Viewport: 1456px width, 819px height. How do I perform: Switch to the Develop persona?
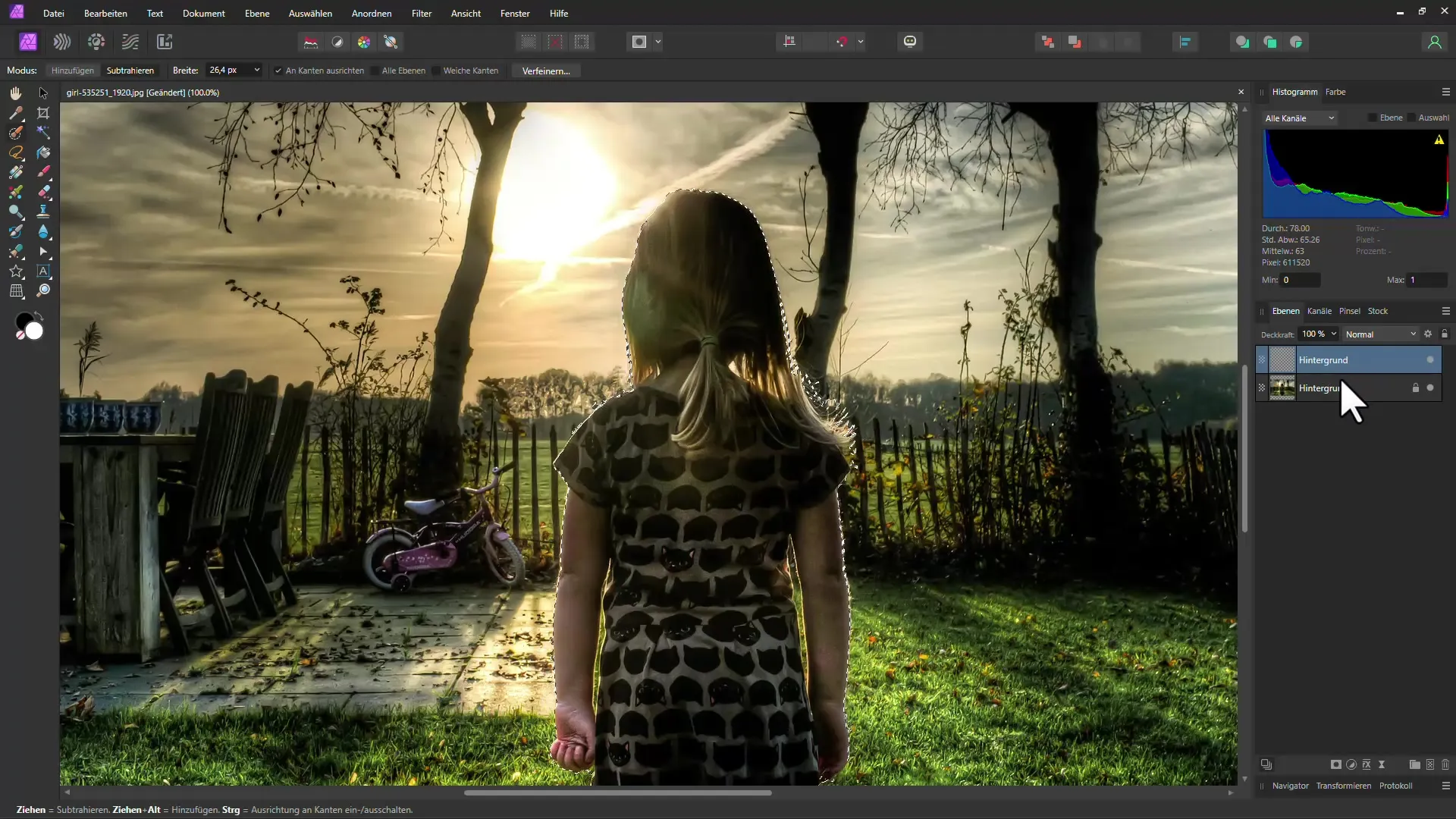point(96,42)
